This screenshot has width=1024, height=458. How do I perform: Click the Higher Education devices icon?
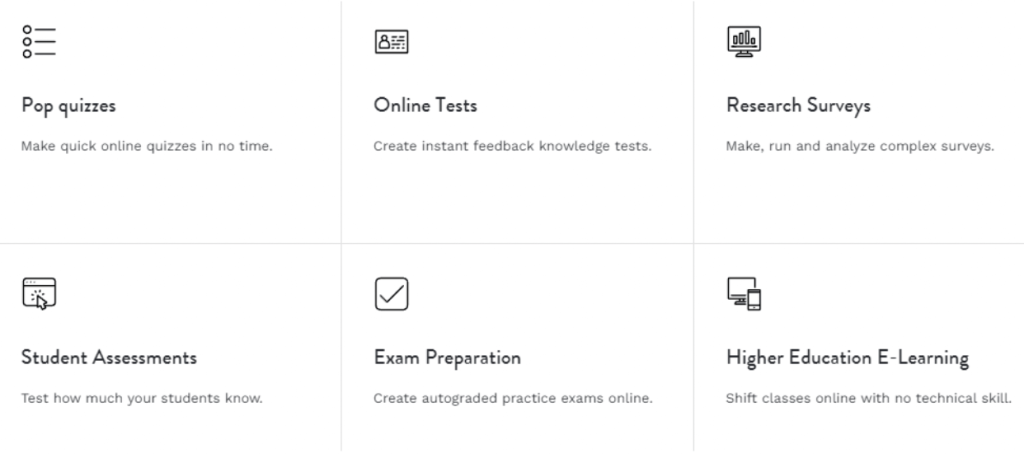744,294
